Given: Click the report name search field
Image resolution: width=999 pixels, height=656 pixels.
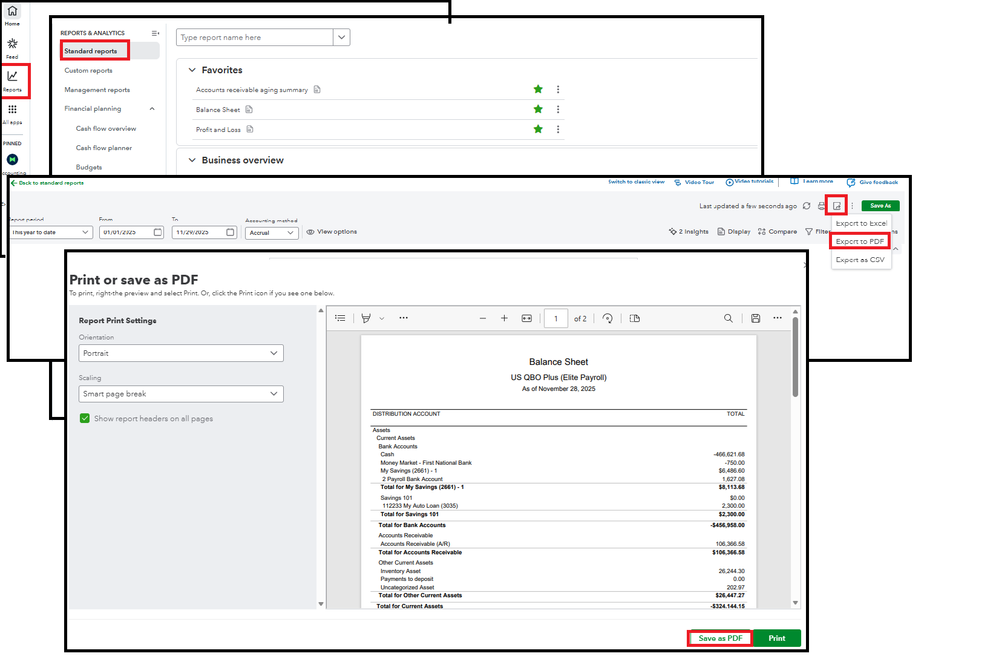Looking at the screenshot, I should tap(254, 37).
